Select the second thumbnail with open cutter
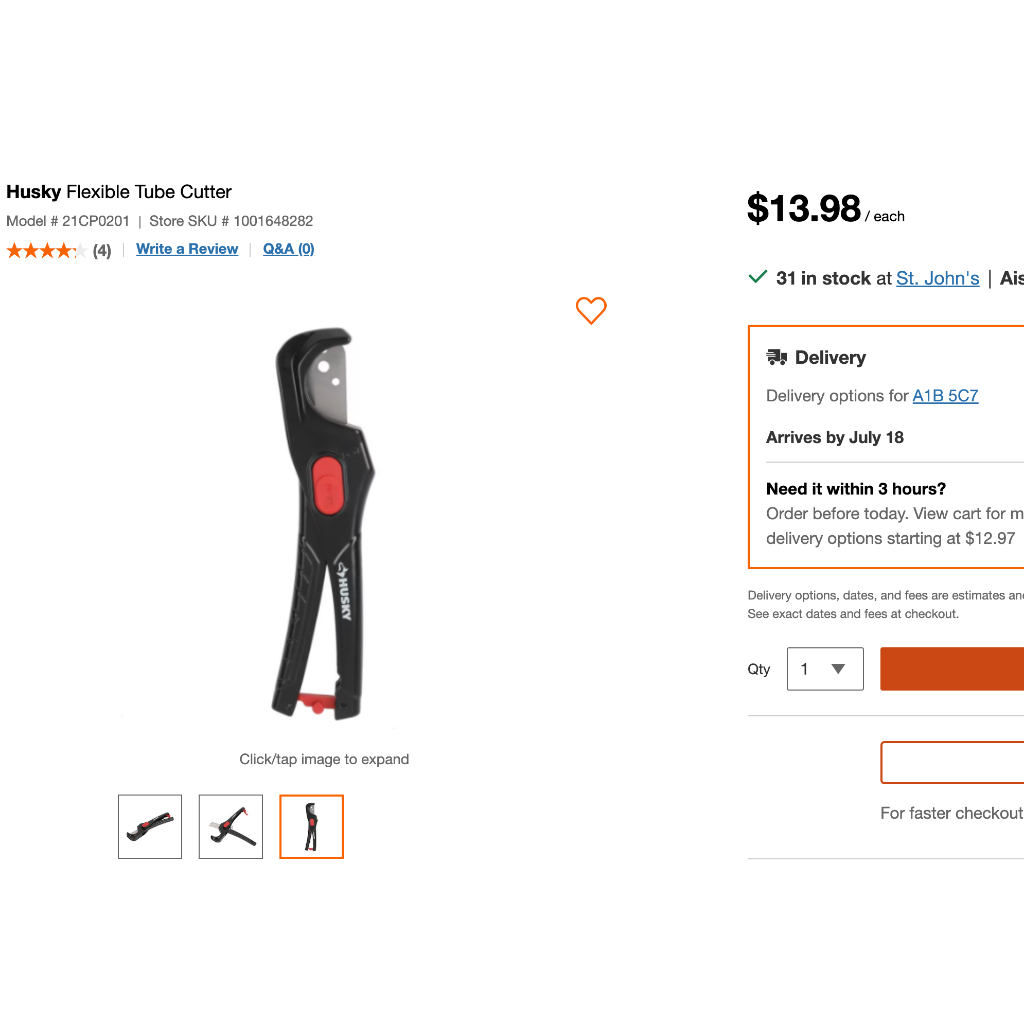1024x1024 pixels. tap(231, 827)
